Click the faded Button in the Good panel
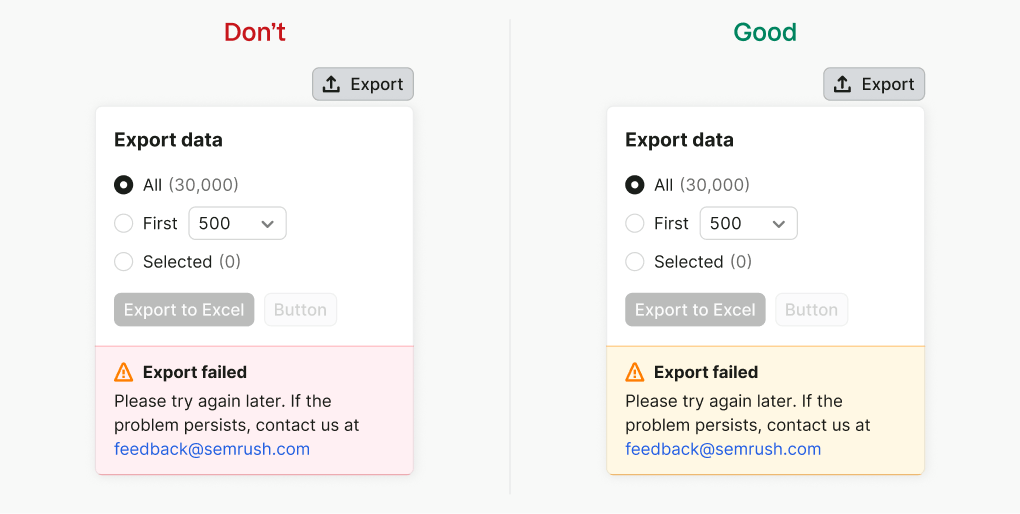Viewport: 1020px width, 514px height. (x=812, y=310)
